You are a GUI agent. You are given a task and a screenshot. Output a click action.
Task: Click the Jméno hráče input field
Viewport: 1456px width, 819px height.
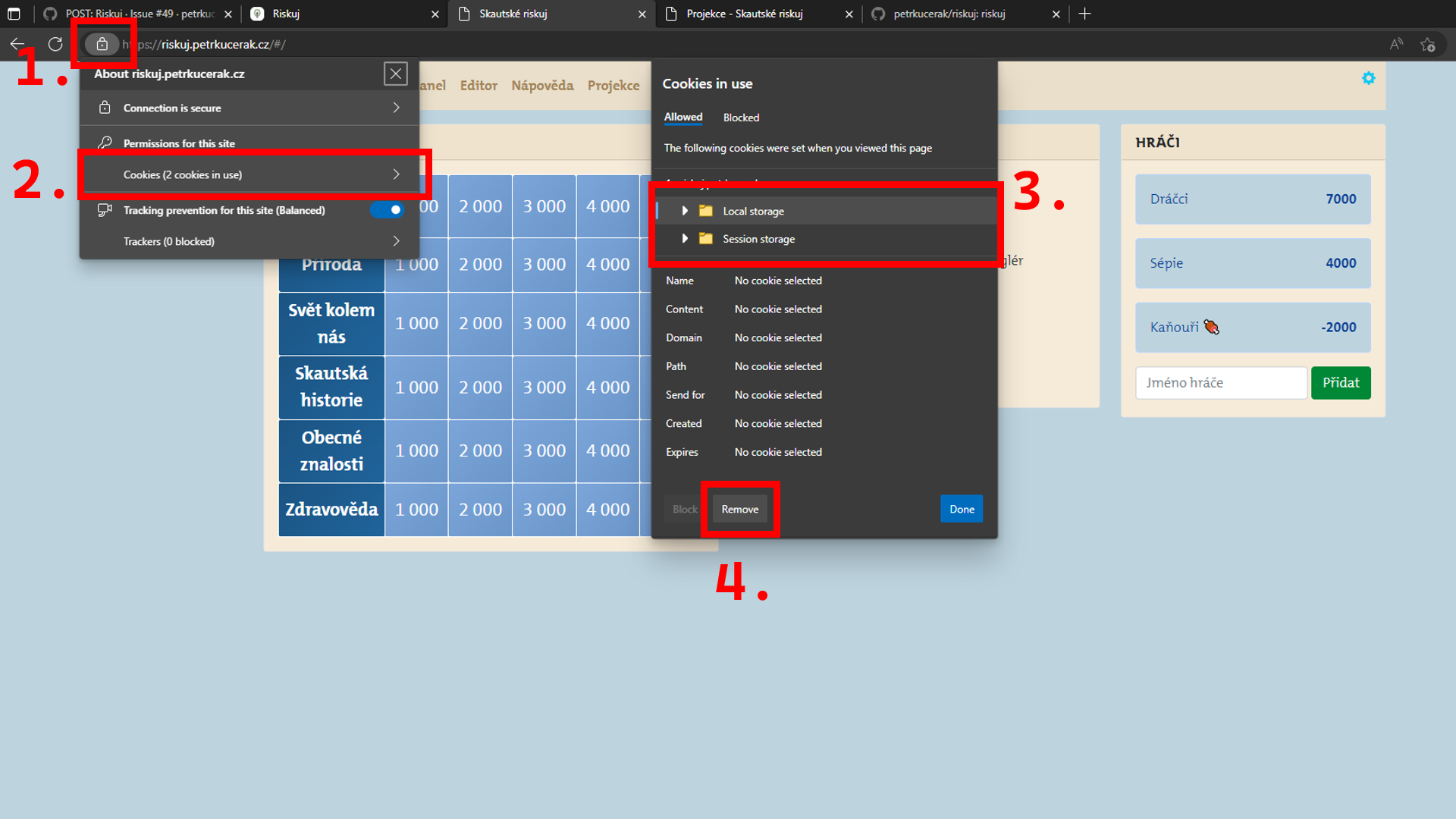pyautogui.click(x=1221, y=383)
